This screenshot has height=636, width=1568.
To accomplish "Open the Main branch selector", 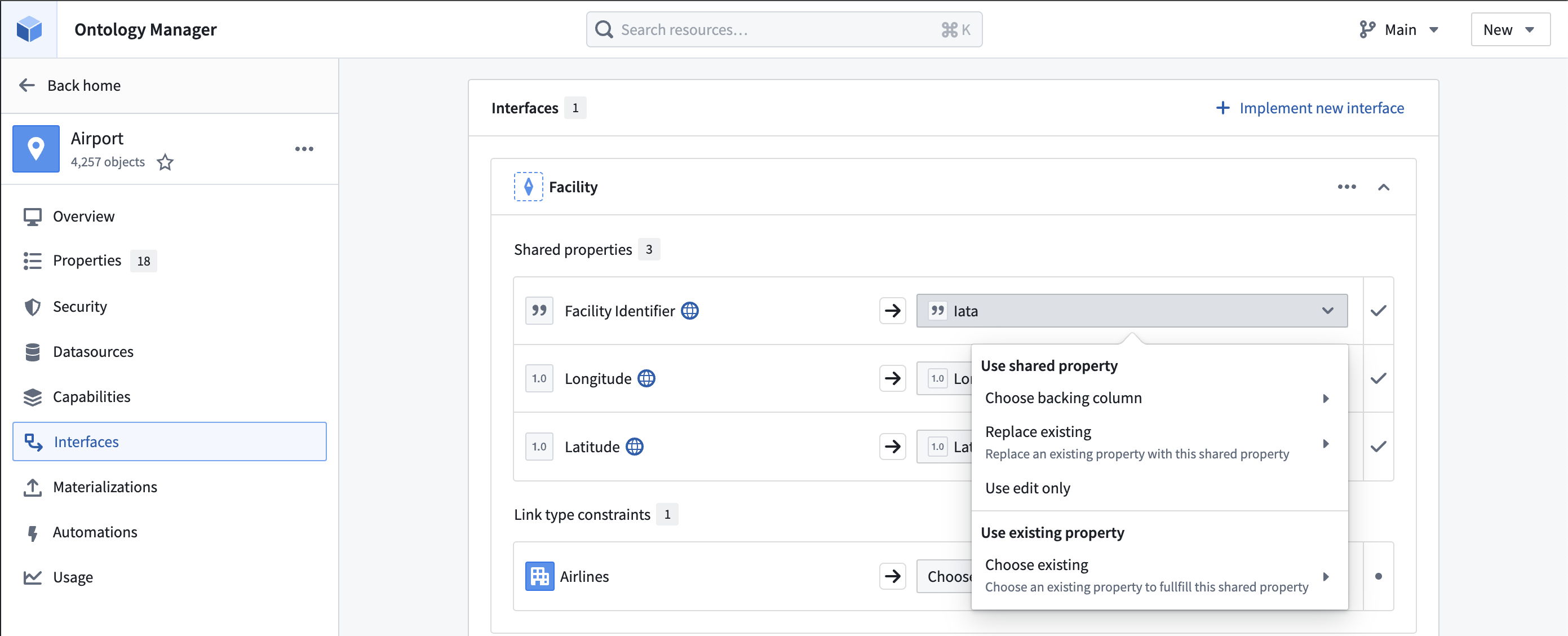I will coord(1398,29).
